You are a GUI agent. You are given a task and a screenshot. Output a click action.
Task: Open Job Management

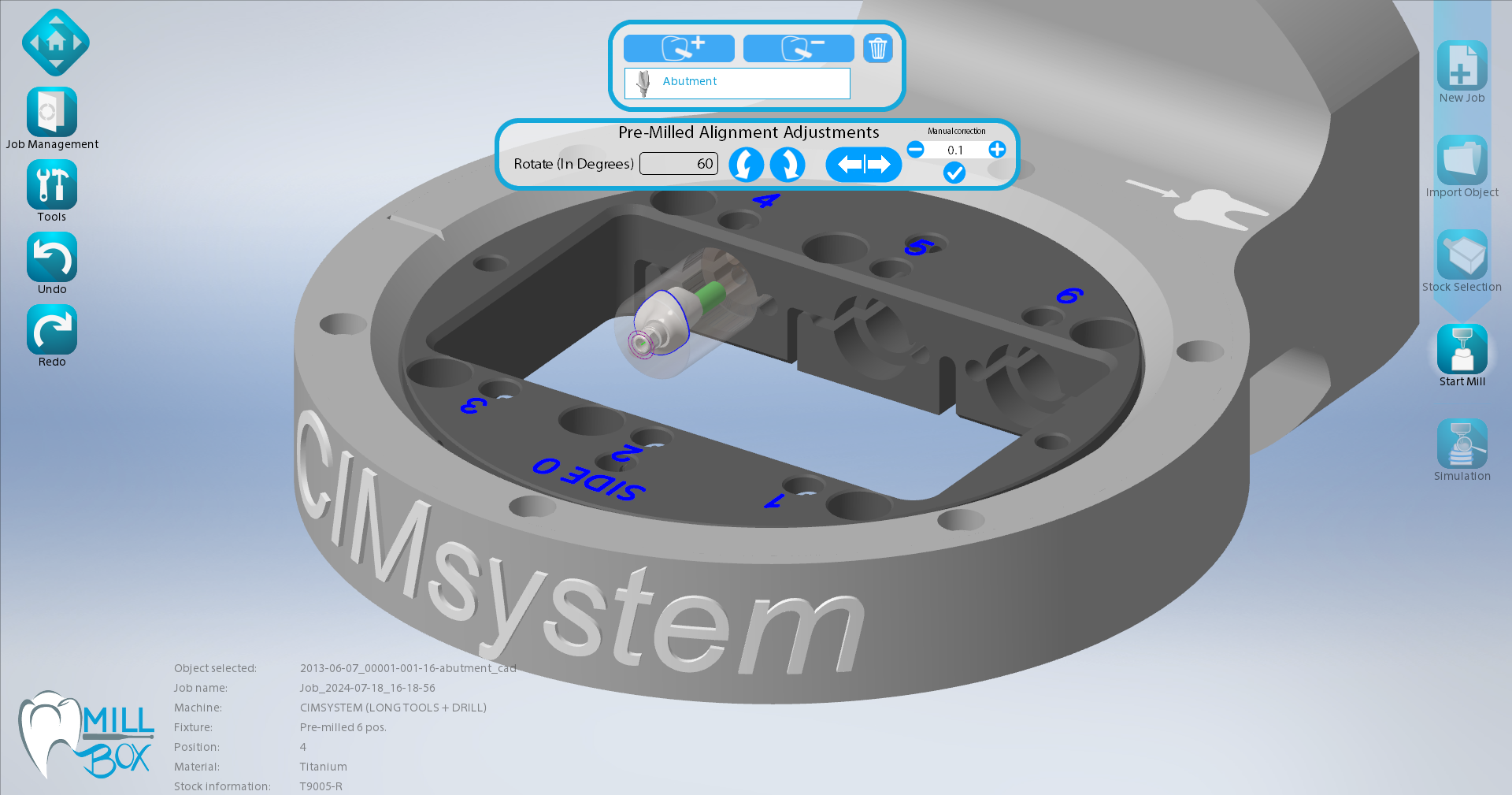point(52,112)
